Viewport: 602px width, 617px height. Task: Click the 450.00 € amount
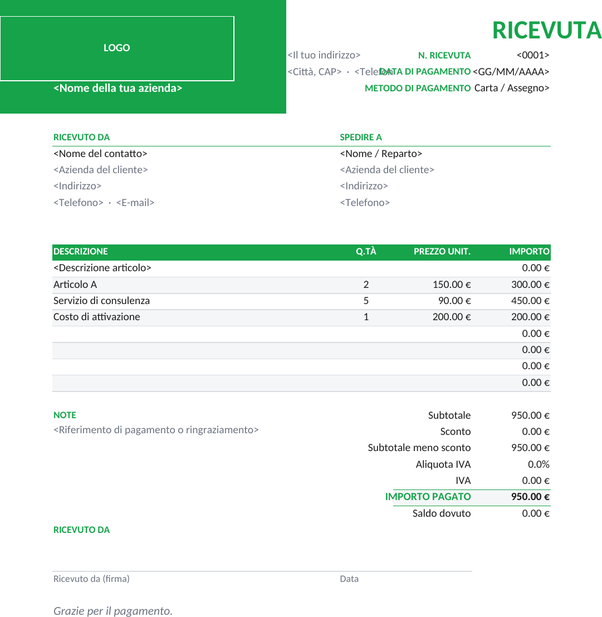tap(530, 301)
